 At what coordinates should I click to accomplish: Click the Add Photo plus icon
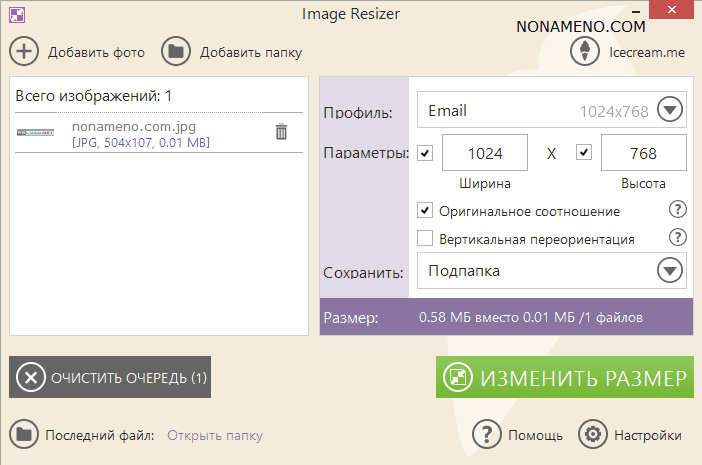coord(24,52)
